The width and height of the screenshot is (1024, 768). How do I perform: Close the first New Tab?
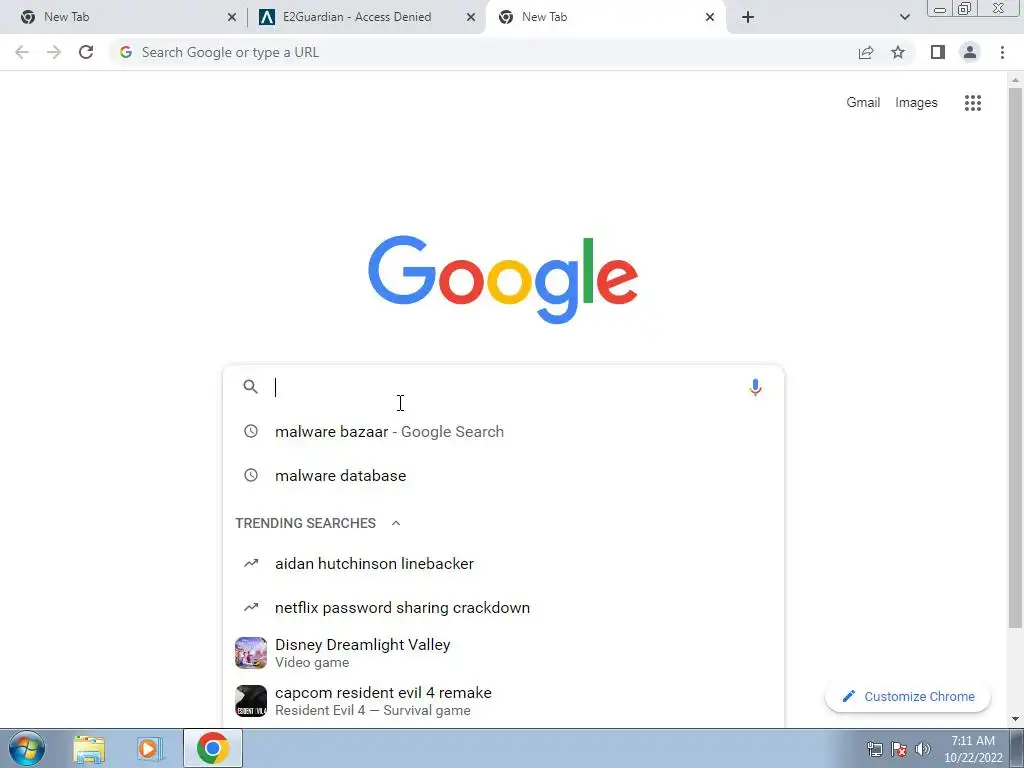point(232,17)
